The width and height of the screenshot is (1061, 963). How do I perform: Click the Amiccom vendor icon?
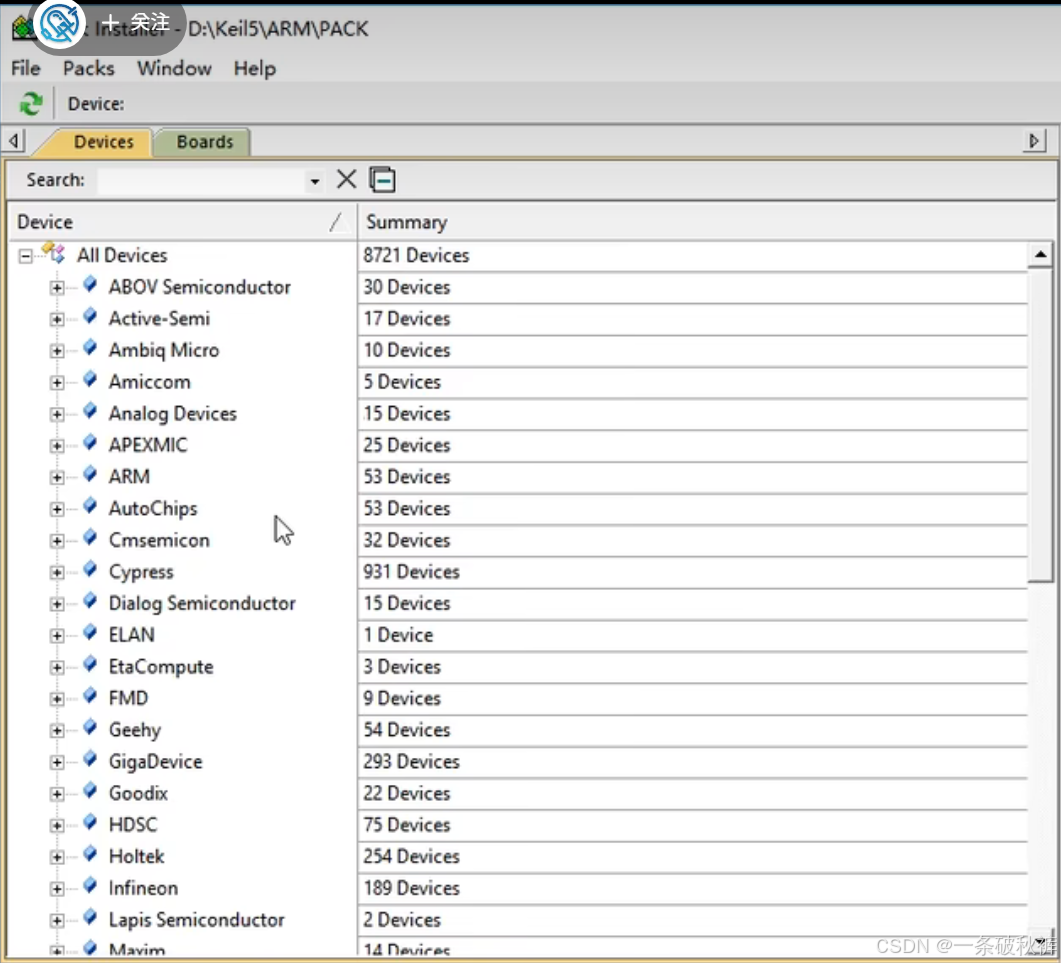point(90,380)
